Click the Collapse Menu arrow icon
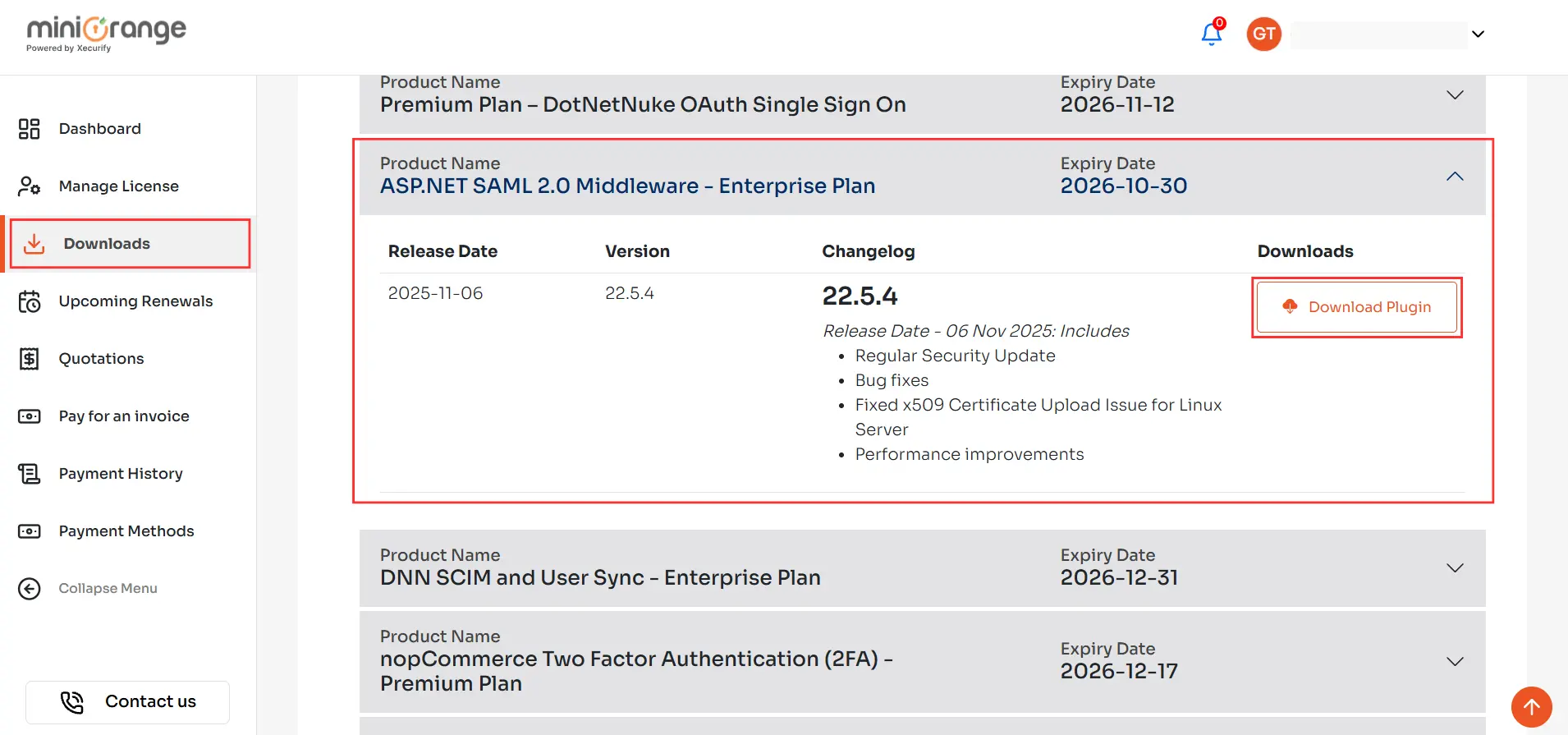Viewport: 1568px width, 735px height. pyautogui.click(x=30, y=589)
